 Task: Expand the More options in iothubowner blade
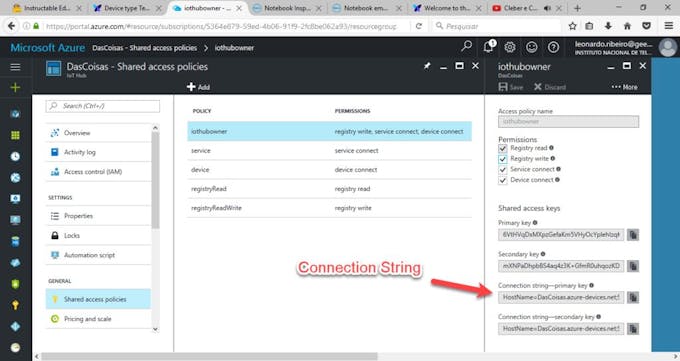[624, 87]
